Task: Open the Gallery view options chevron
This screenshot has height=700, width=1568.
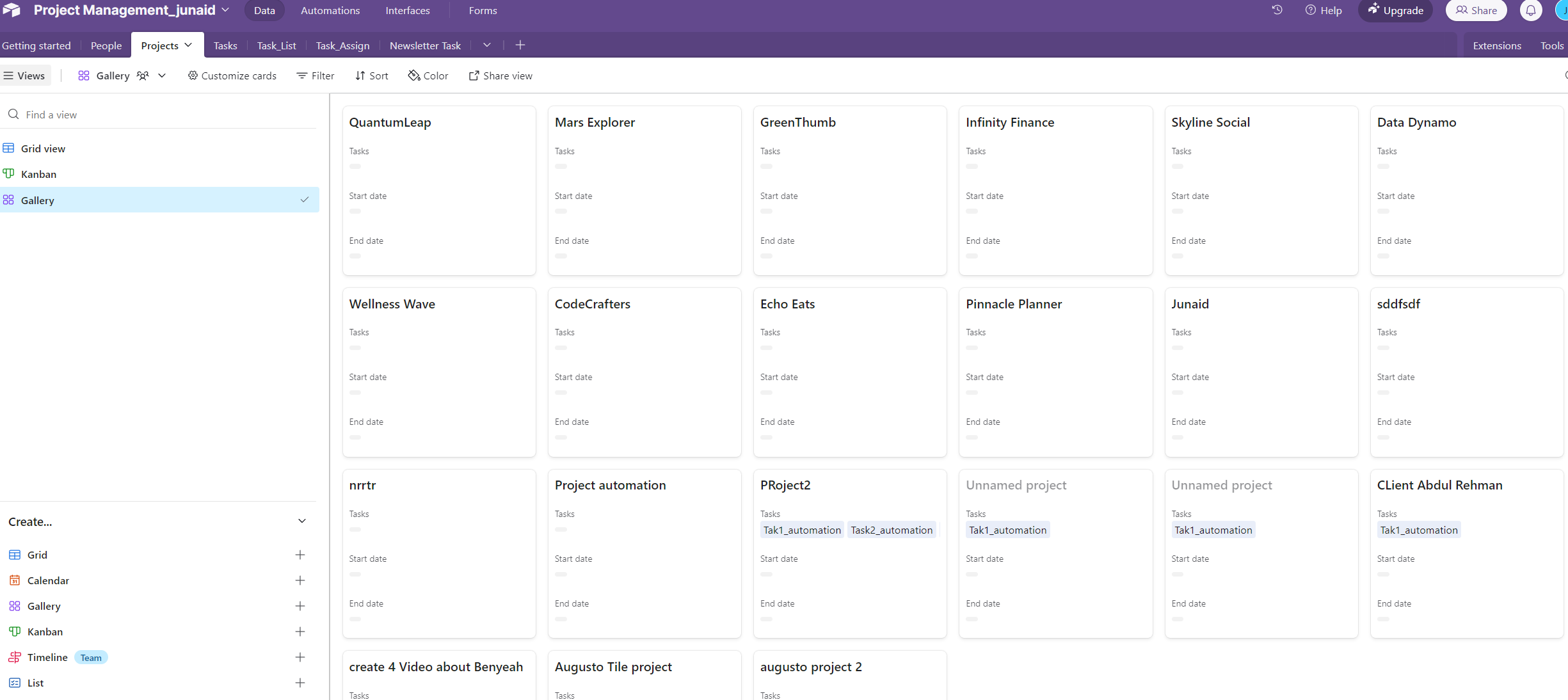Action: [163, 76]
